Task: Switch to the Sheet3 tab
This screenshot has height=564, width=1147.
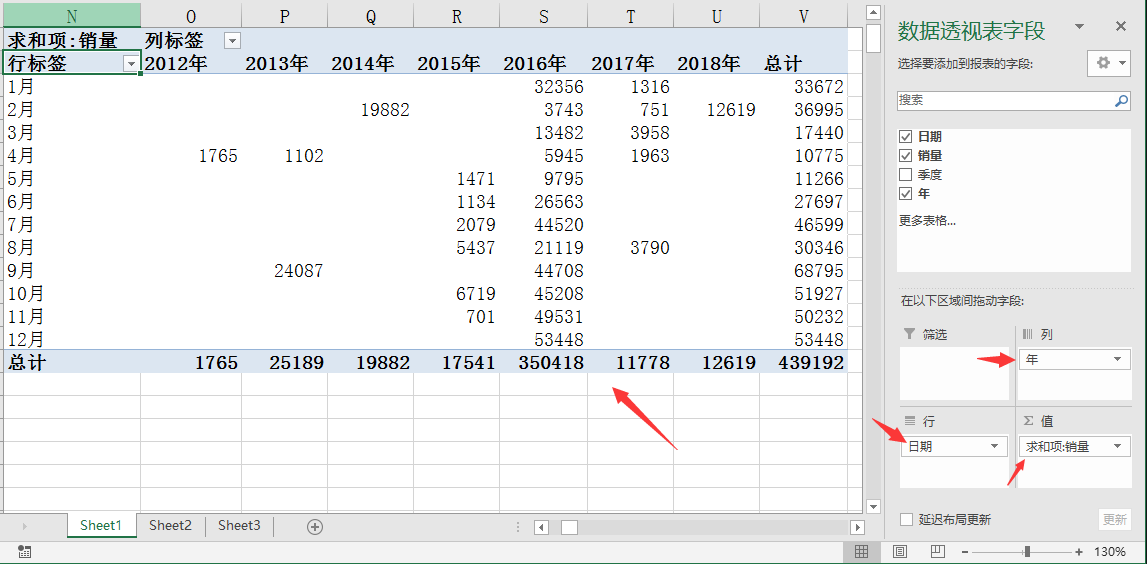Action: (239, 525)
